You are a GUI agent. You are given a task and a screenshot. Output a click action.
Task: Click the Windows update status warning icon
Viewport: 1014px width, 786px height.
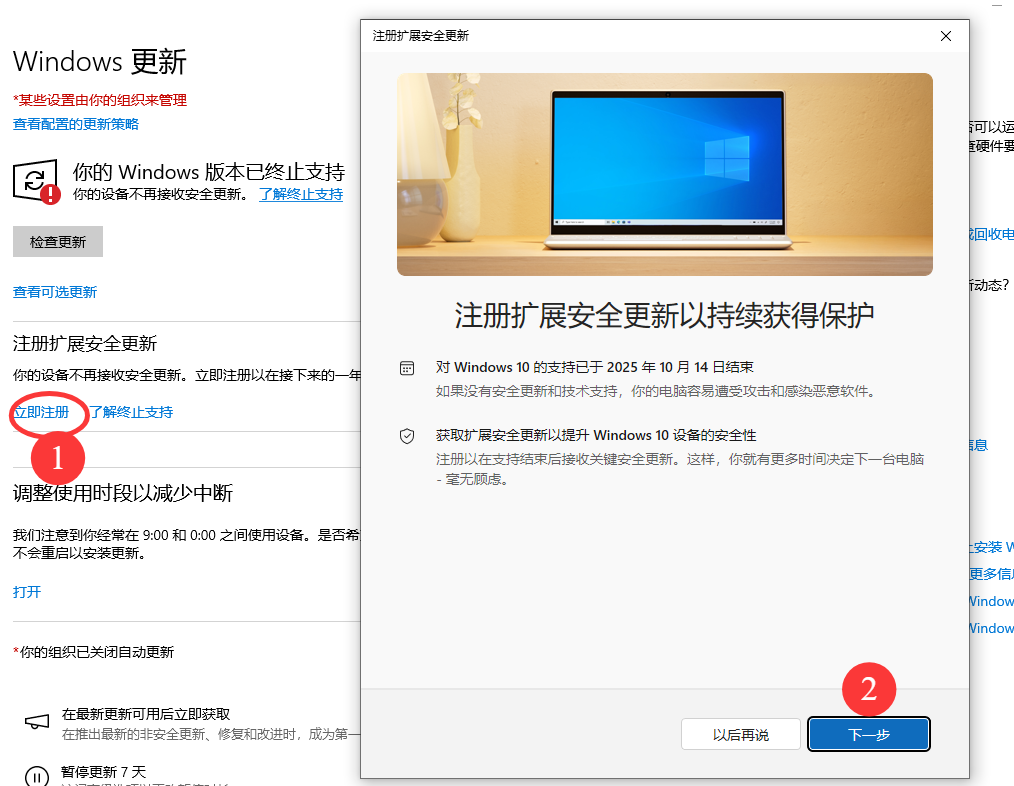point(36,182)
